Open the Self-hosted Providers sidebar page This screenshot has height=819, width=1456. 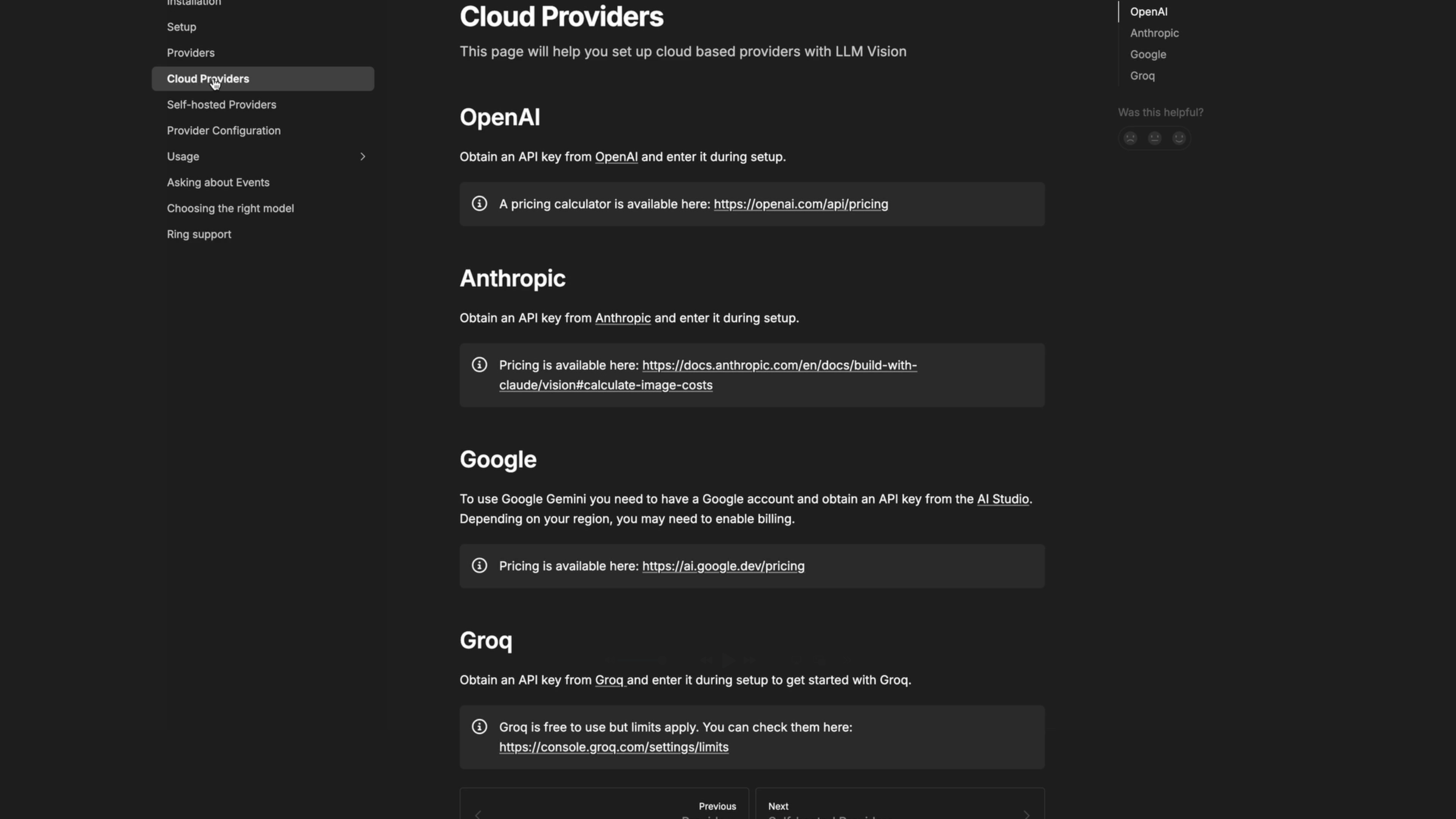point(221,104)
